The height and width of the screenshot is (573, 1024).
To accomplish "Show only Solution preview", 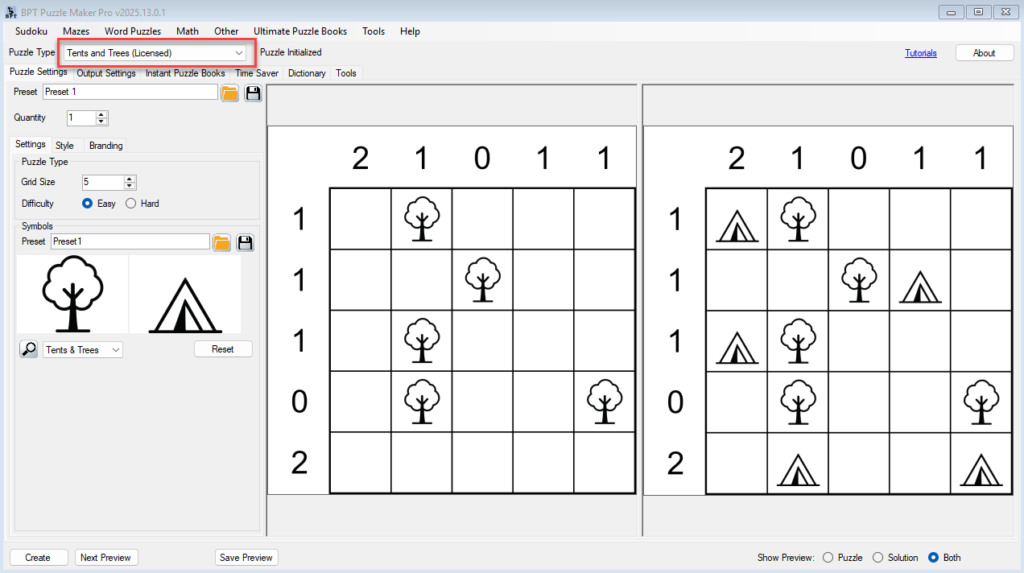I will coord(878,558).
